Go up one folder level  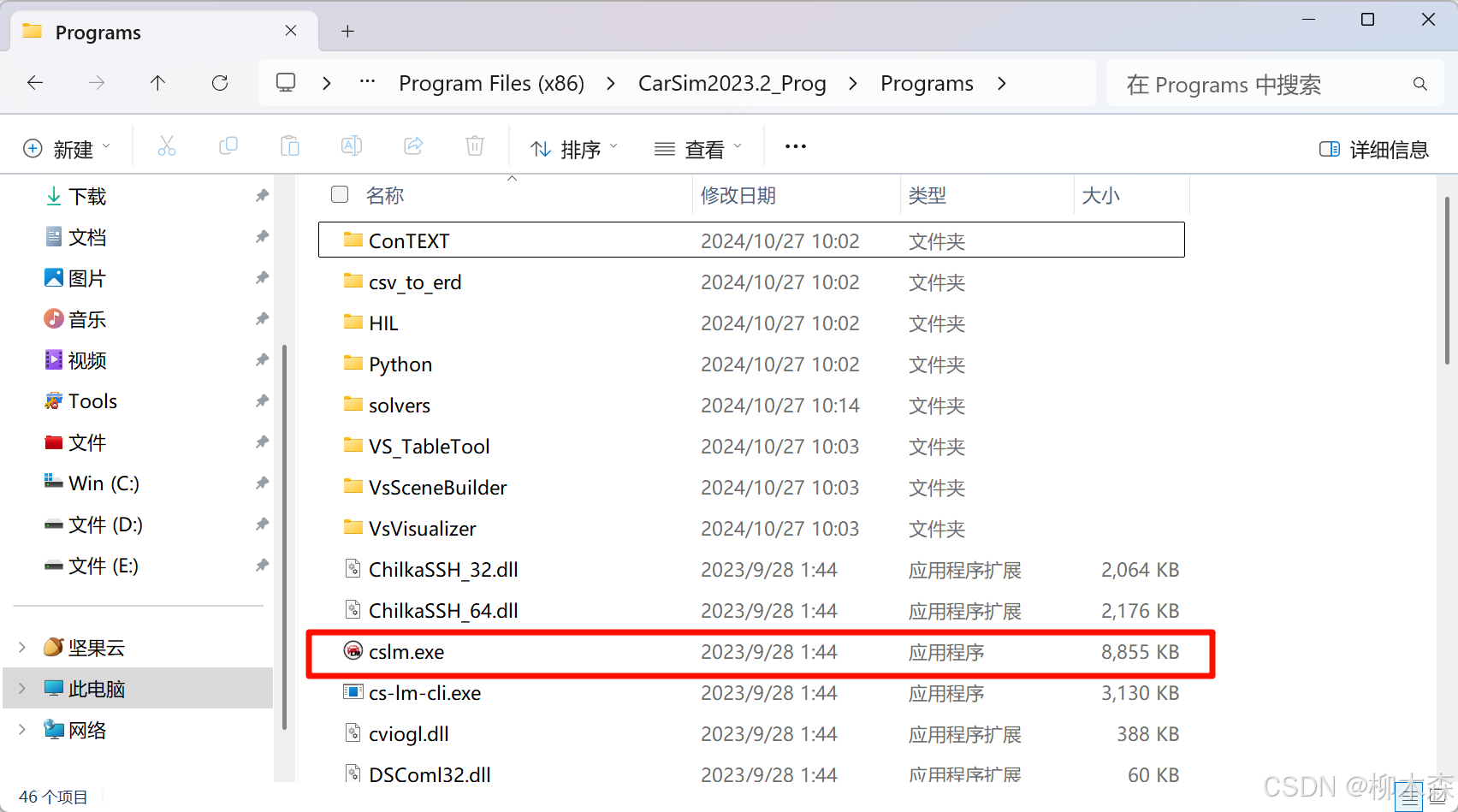pos(158,83)
